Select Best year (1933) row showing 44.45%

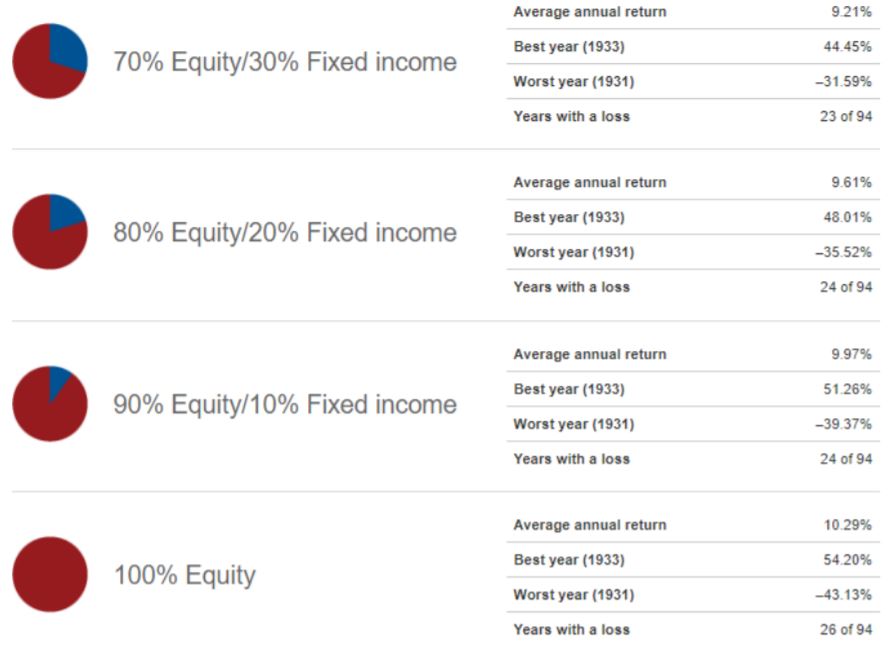point(693,47)
